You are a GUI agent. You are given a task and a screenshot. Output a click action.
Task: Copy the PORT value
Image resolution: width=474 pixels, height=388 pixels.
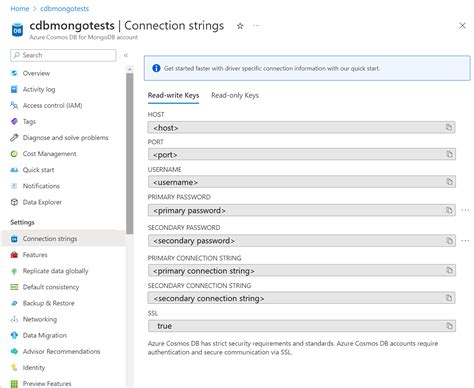pyautogui.click(x=449, y=154)
